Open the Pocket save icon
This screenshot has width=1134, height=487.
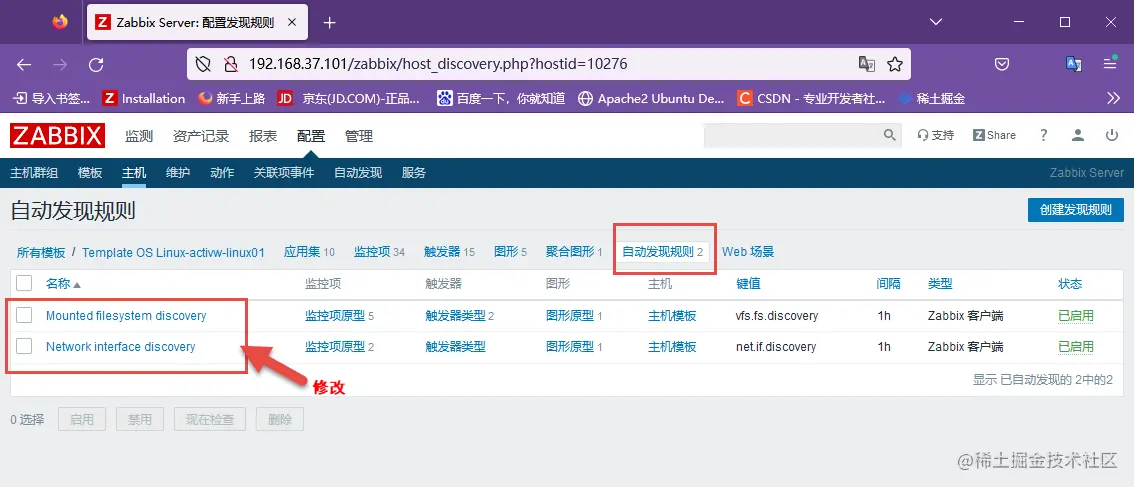click(x=1002, y=64)
